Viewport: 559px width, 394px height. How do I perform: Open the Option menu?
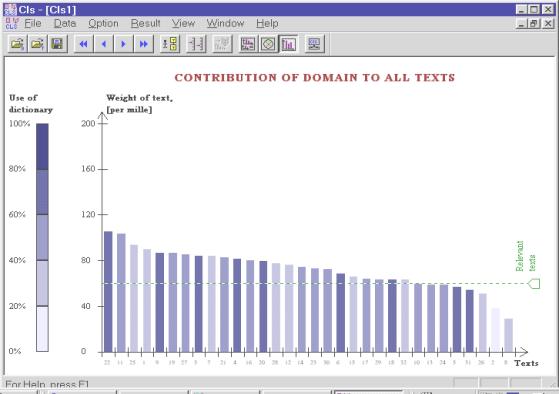pos(103,24)
